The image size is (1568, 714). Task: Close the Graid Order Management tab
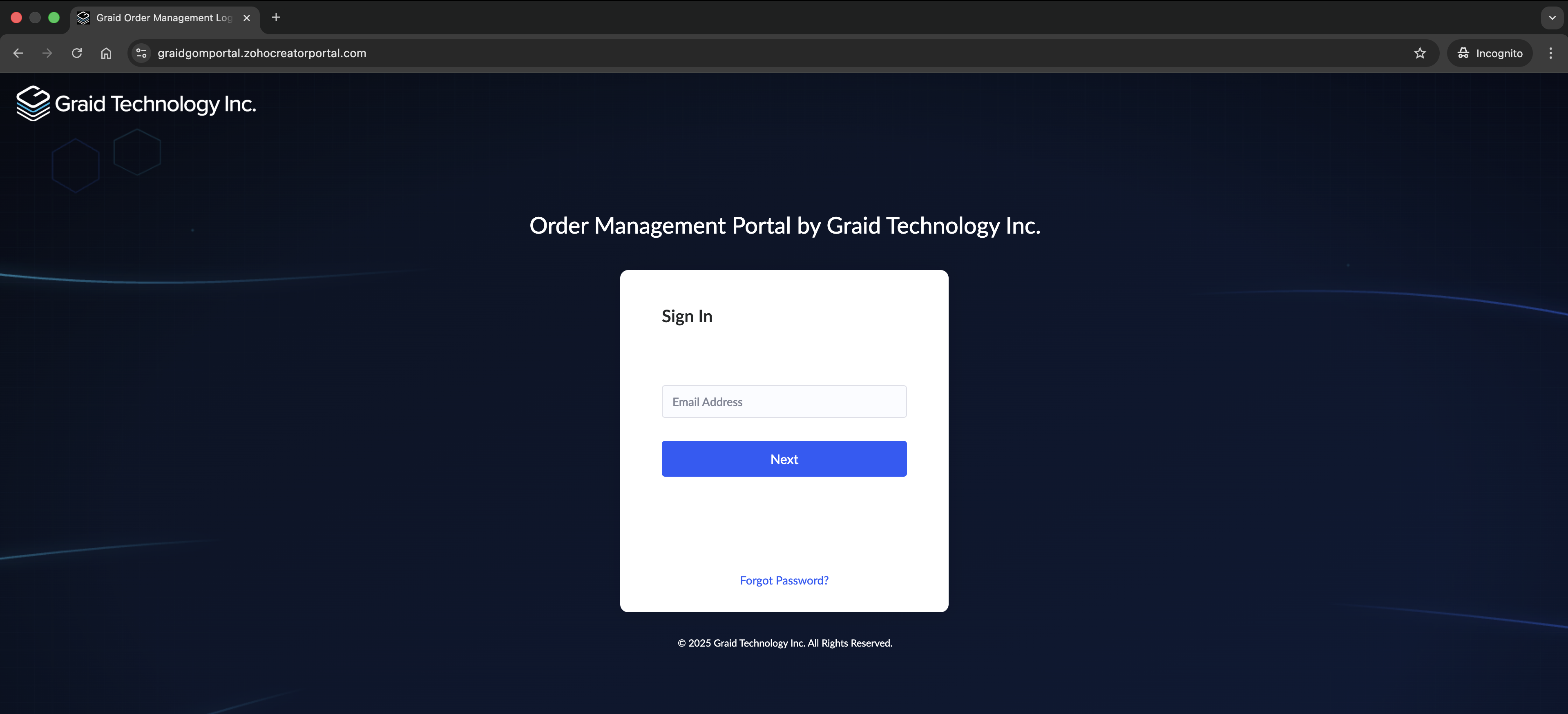point(246,18)
